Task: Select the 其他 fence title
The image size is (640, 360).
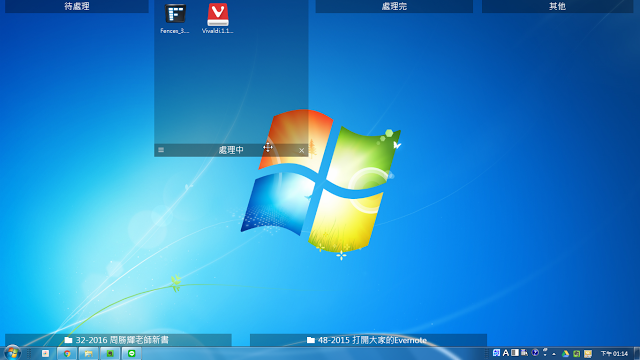Action: [558, 6]
